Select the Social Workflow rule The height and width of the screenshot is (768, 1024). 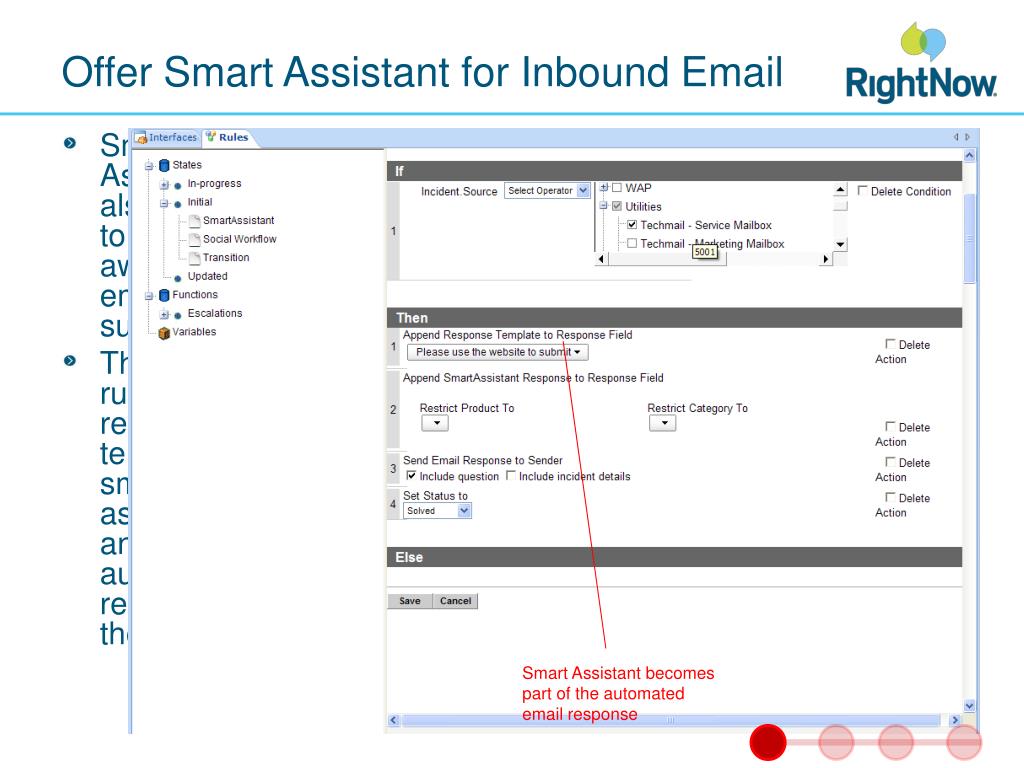240,239
